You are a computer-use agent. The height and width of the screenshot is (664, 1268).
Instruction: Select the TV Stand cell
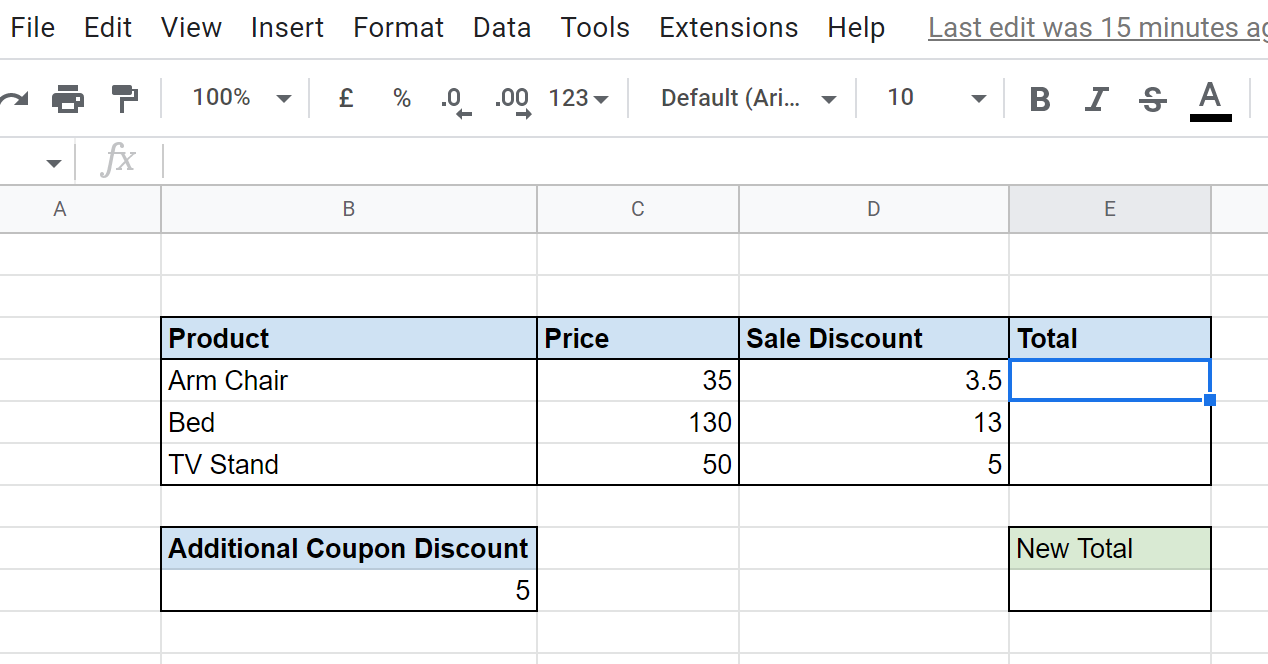[348, 464]
